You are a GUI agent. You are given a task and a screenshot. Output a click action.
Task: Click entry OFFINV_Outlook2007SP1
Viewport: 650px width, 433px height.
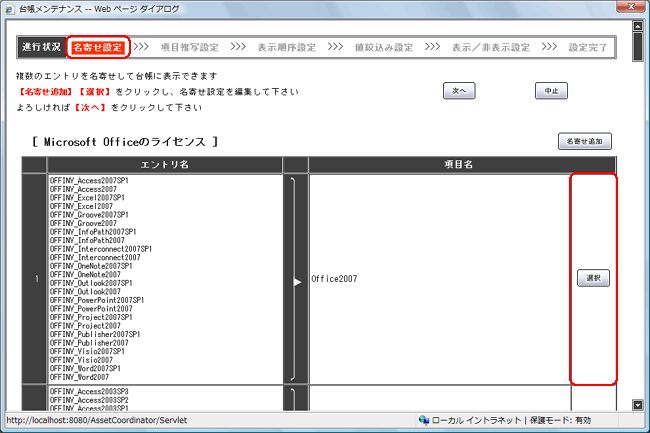[x=91, y=283]
